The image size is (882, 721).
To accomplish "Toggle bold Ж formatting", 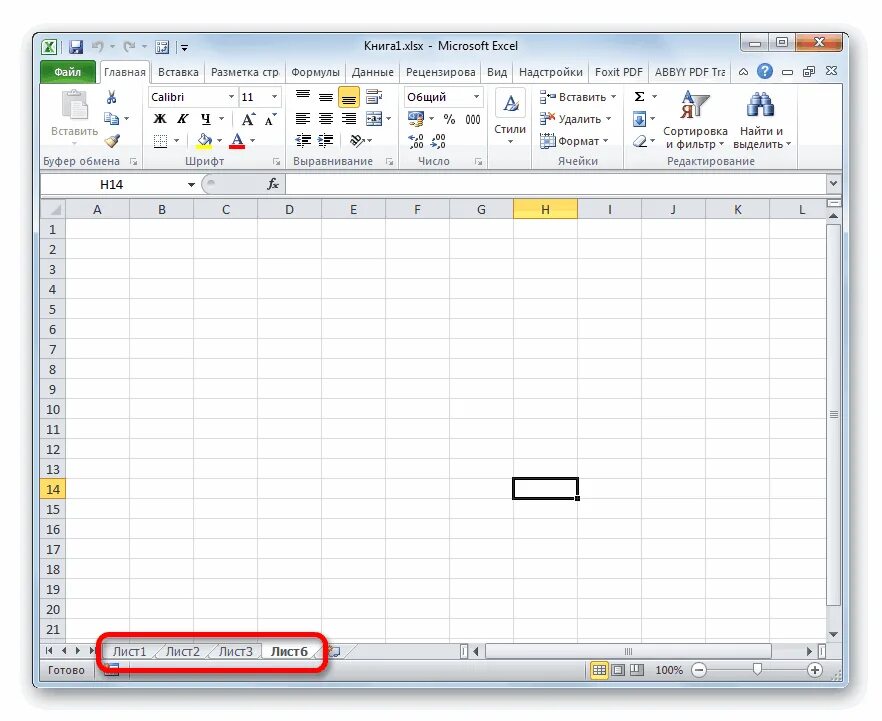I will pyautogui.click(x=160, y=119).
